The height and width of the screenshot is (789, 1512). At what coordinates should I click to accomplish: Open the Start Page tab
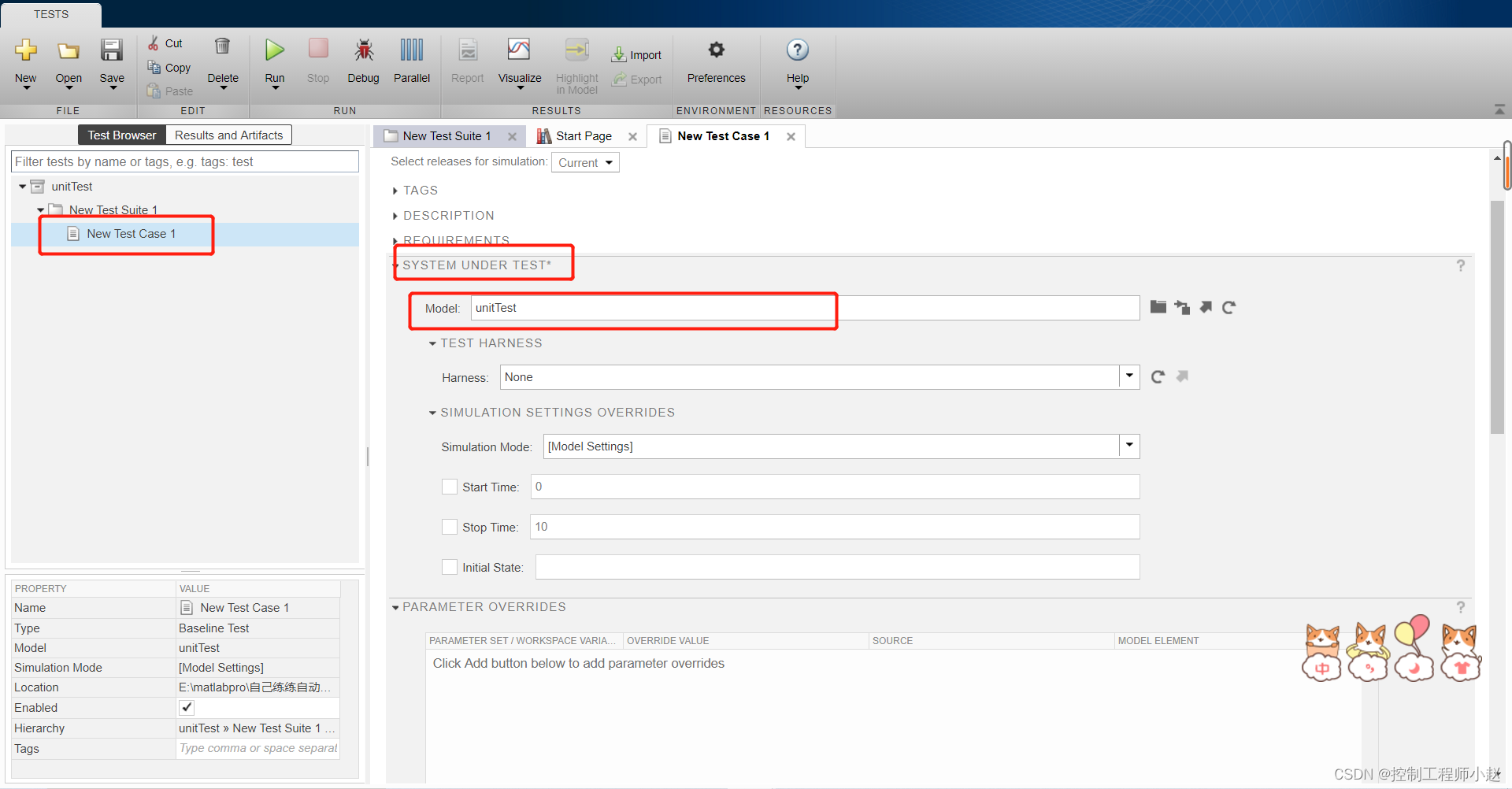(x=584, y=136)
